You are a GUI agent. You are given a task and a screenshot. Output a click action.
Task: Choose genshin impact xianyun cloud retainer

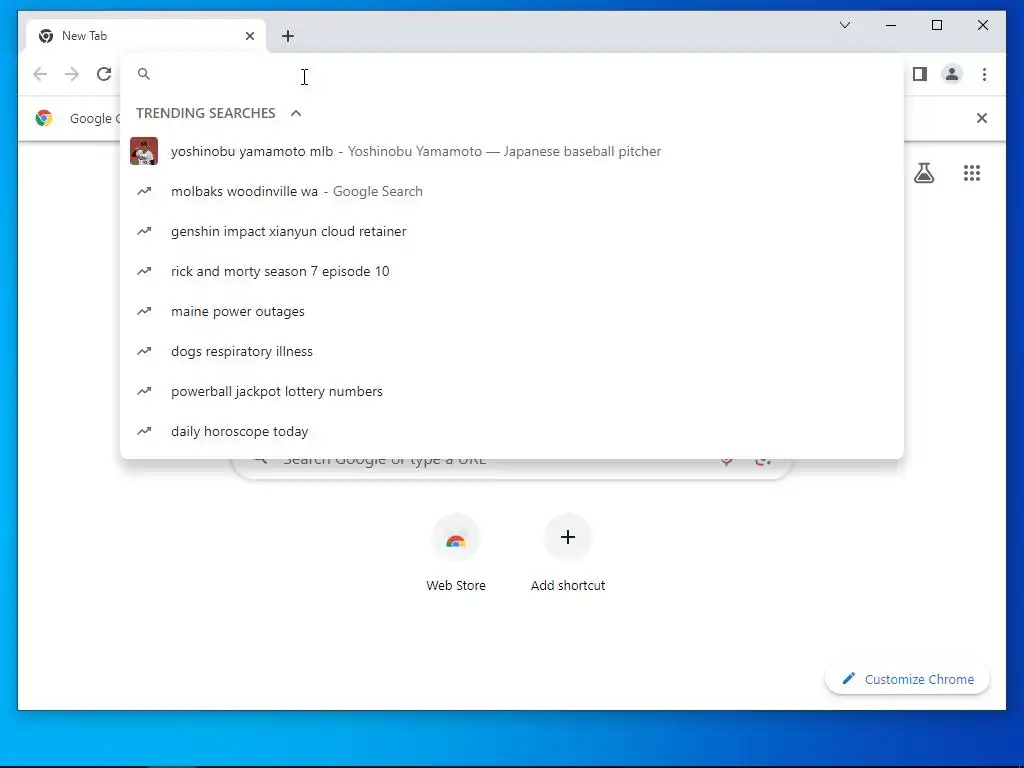(512, 231)
